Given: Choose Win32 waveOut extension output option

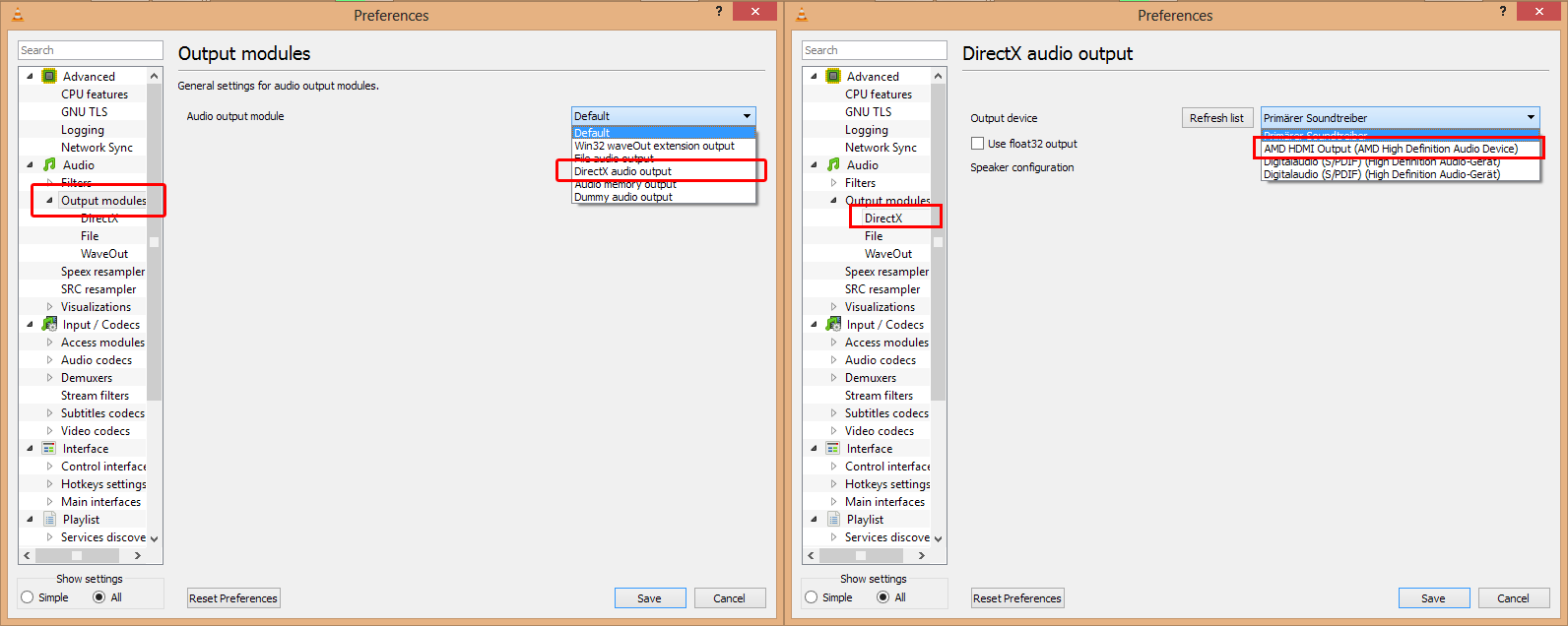Looking at the screenshot, I should coord(663,146).
